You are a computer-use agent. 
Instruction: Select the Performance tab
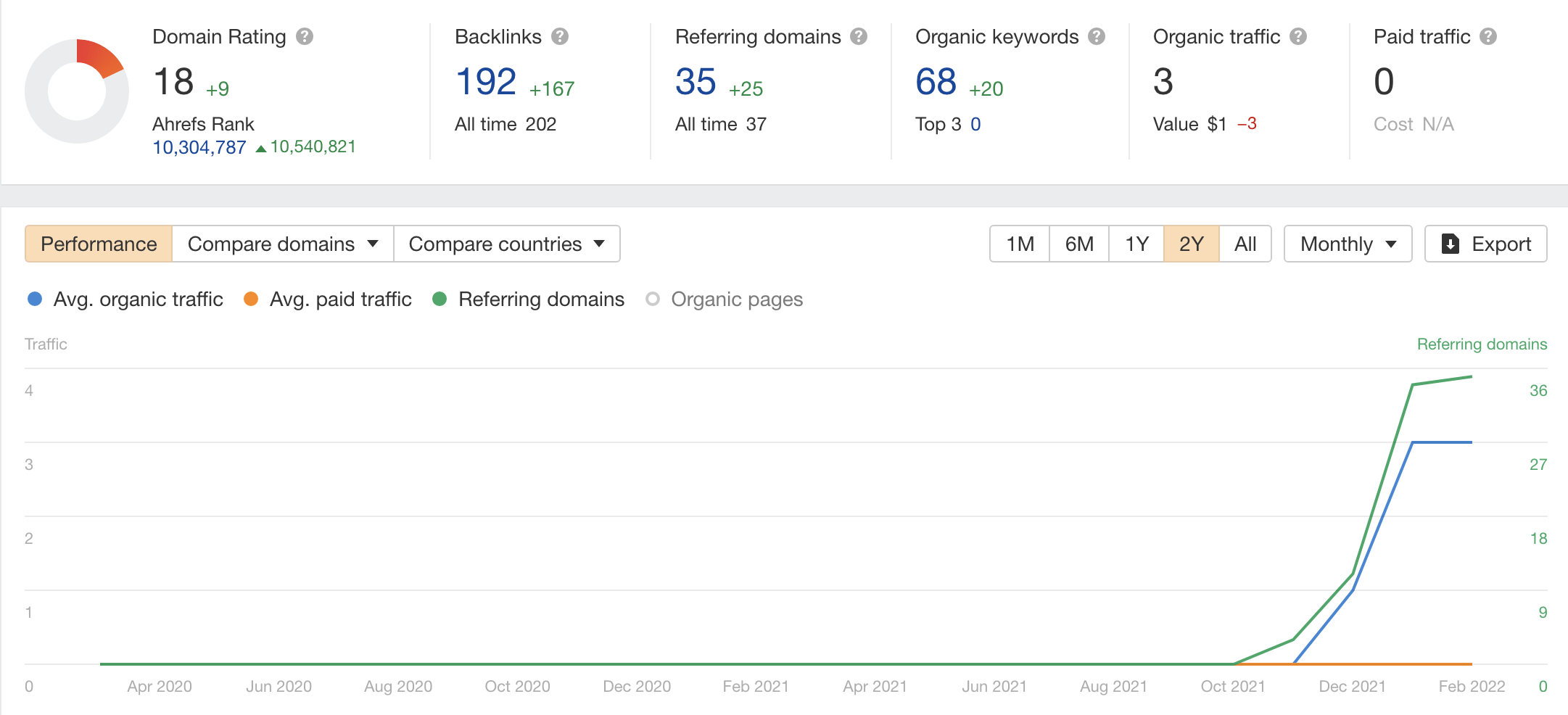click(99, 244)
